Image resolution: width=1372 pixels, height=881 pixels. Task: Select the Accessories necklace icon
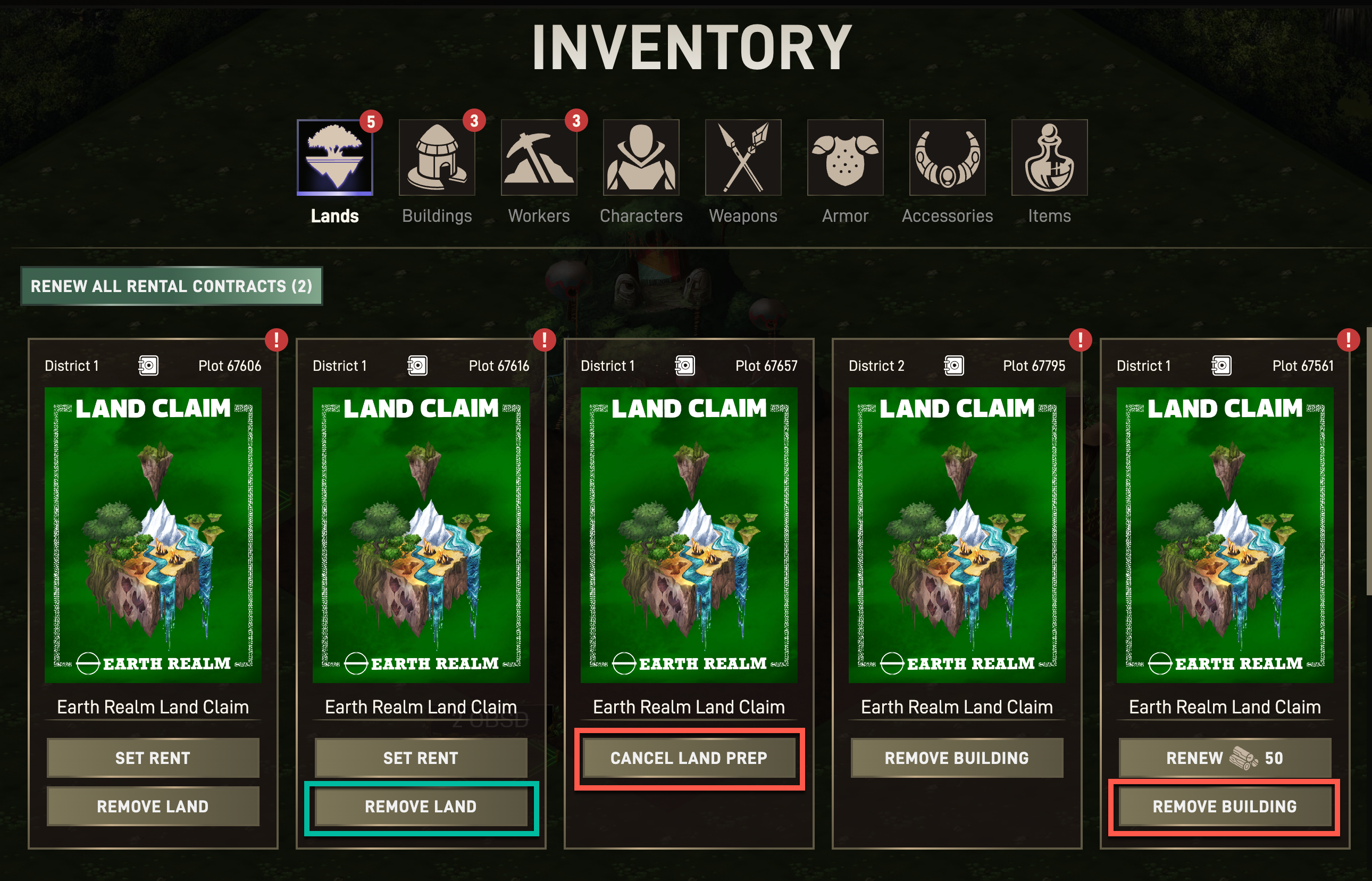947,157
